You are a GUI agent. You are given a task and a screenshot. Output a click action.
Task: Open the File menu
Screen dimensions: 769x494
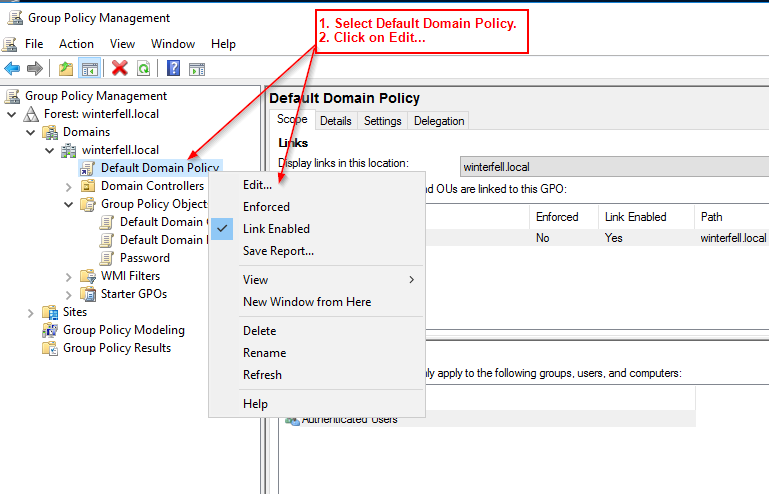34,44
